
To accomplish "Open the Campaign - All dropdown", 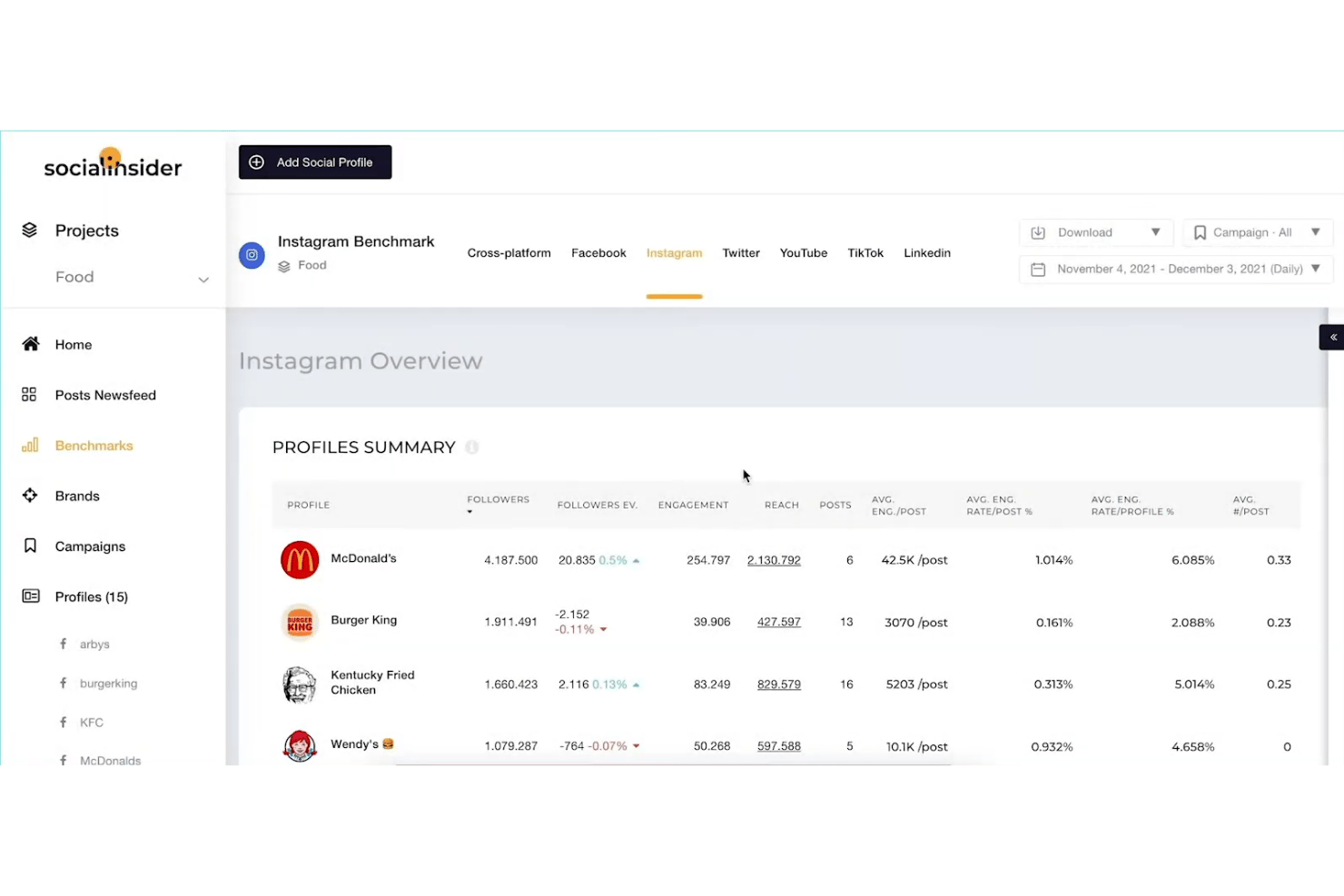I will click(x=1257, y=232).
